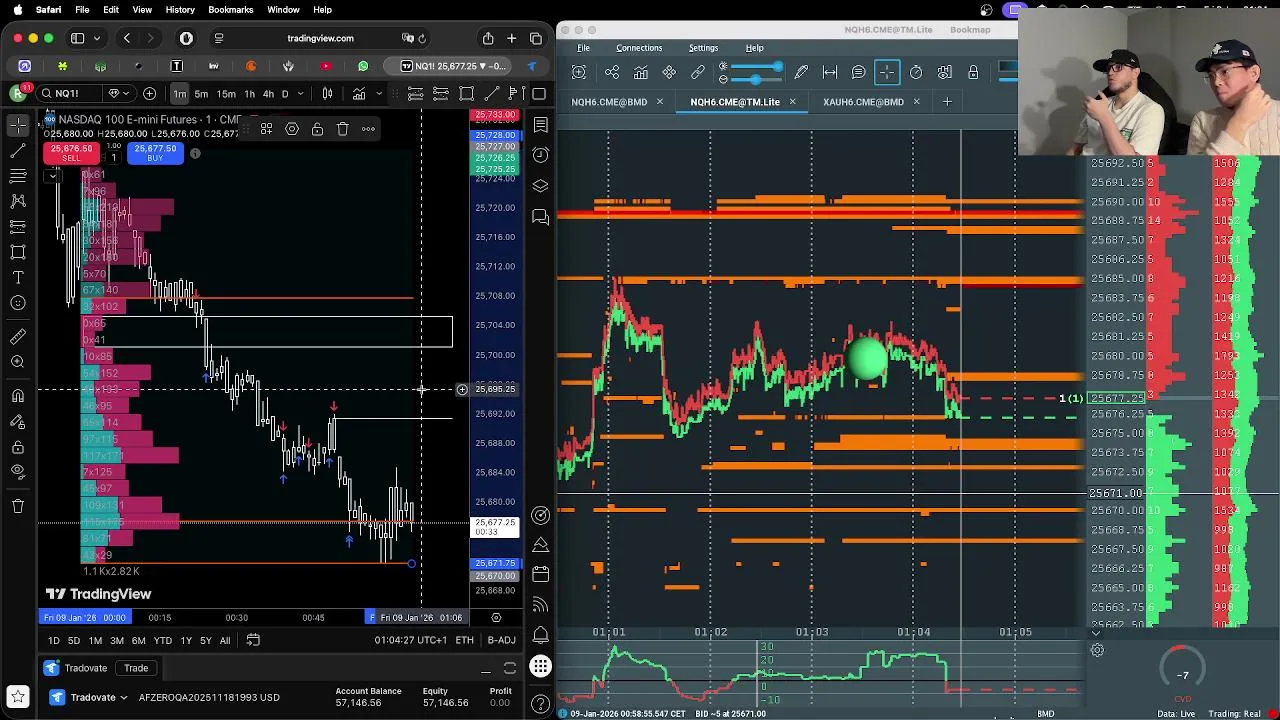Viewport: 1280px width, 720px height.
Task: Open more options dots in floating drawing toolbar
Action: point(368,129)
